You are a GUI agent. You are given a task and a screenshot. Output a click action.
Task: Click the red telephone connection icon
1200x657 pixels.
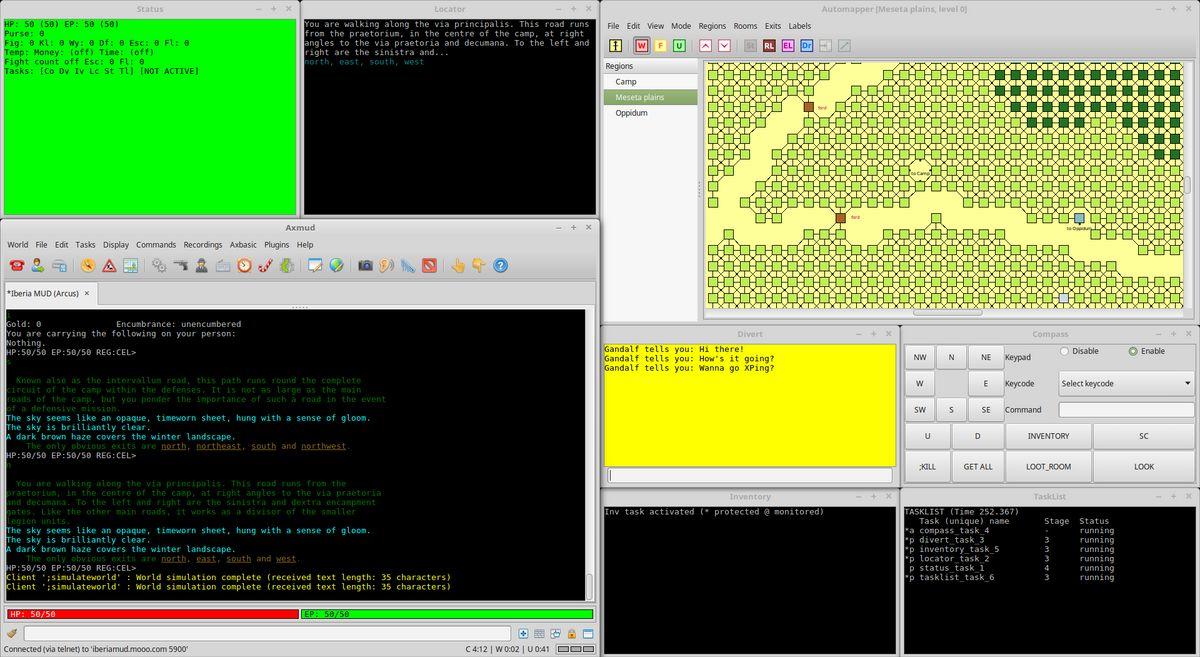17,265
